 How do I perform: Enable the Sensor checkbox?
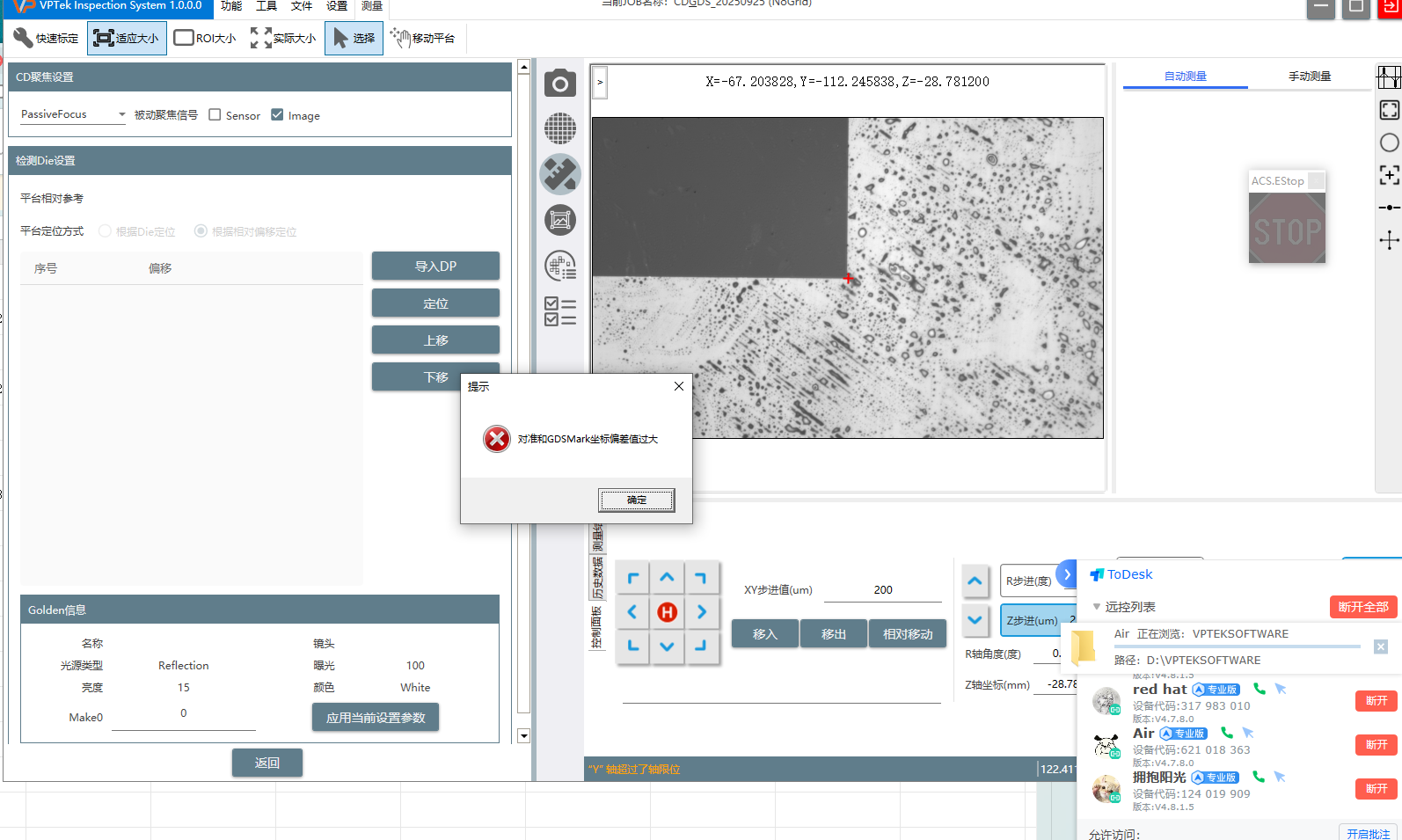pyautogui.click(x=215, y=115)
